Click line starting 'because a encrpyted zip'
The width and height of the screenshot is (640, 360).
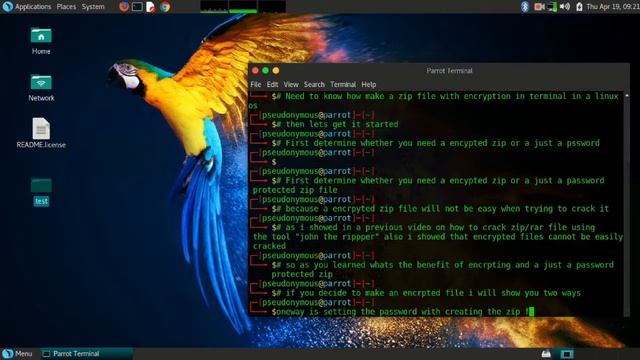click(x=447, y=209)
